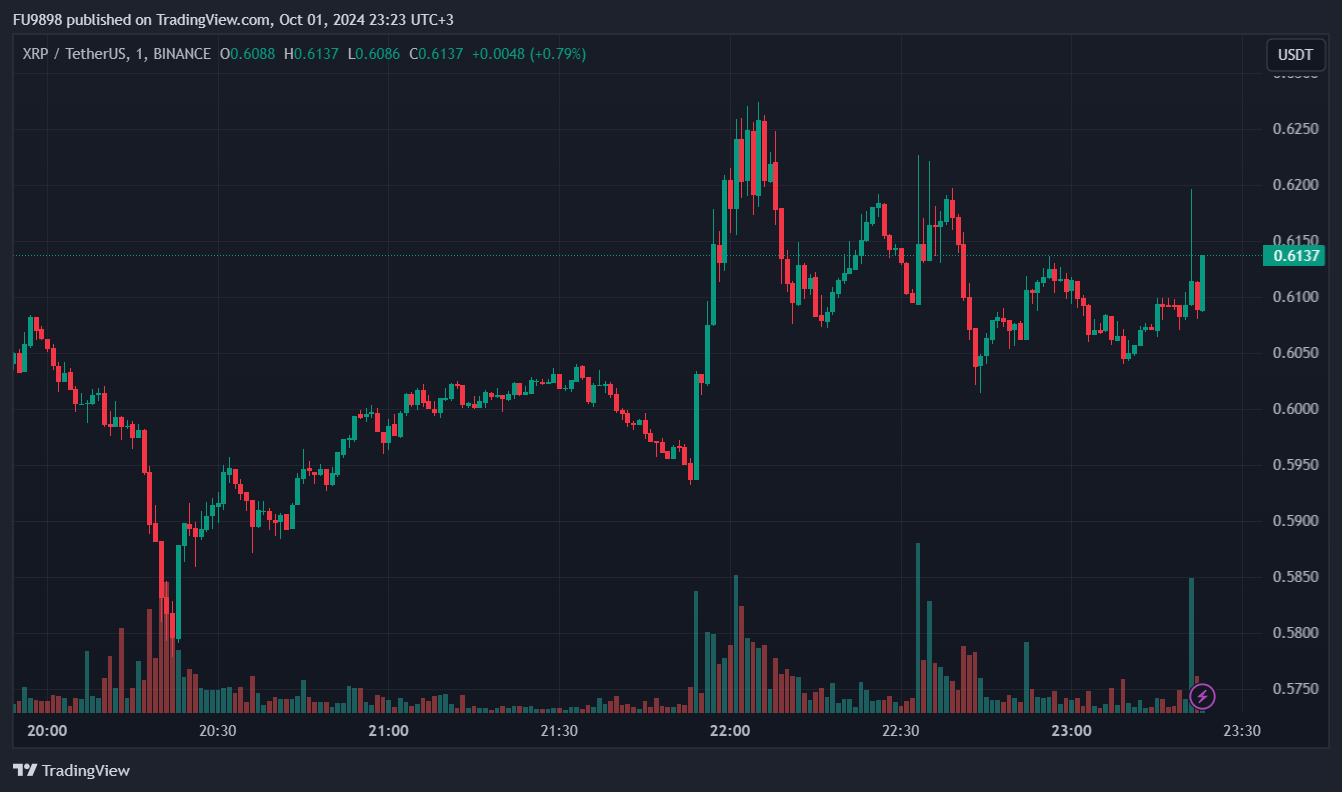Click the TradingView wordmark at bottom left
The width and height of the screenshot is (1342, 792).
click(86, 771)
